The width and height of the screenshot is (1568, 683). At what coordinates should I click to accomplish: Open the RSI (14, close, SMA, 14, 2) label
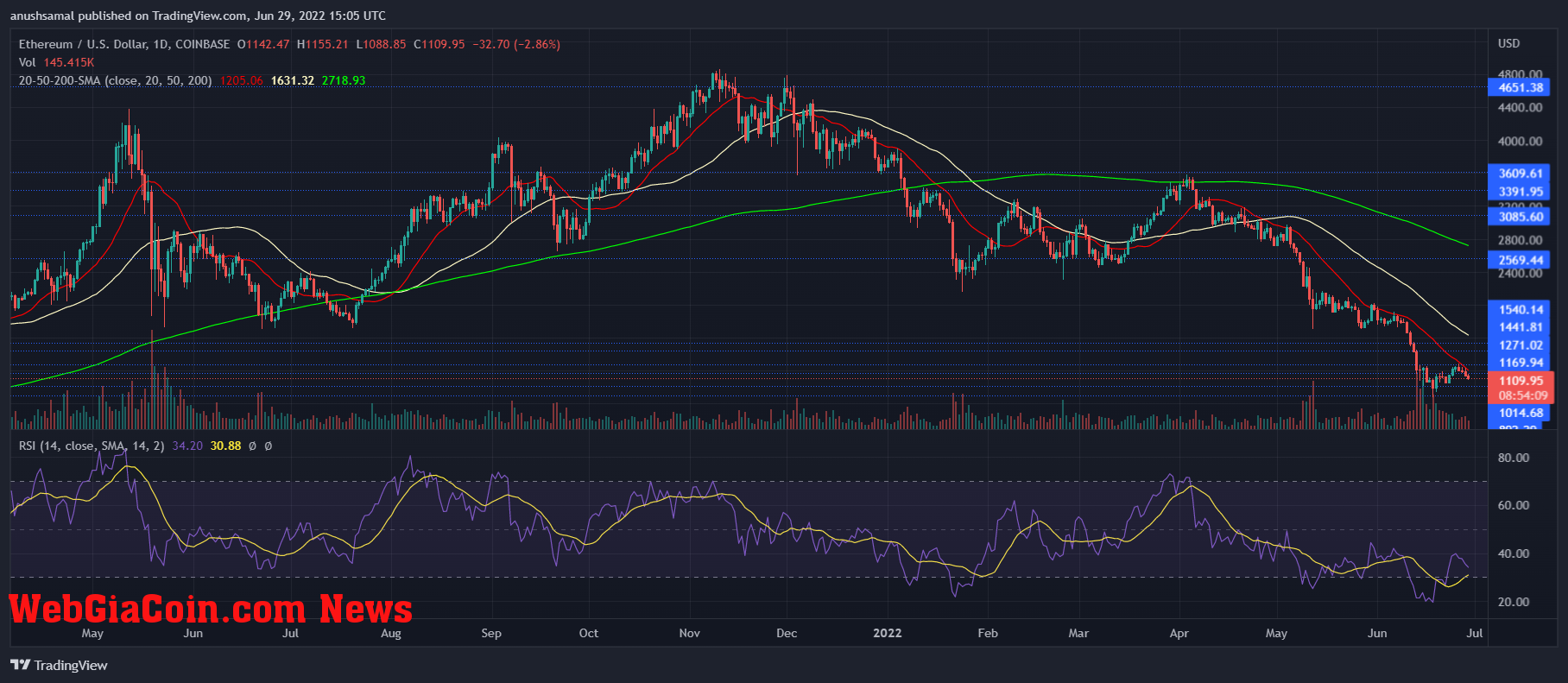pos(92,446)
